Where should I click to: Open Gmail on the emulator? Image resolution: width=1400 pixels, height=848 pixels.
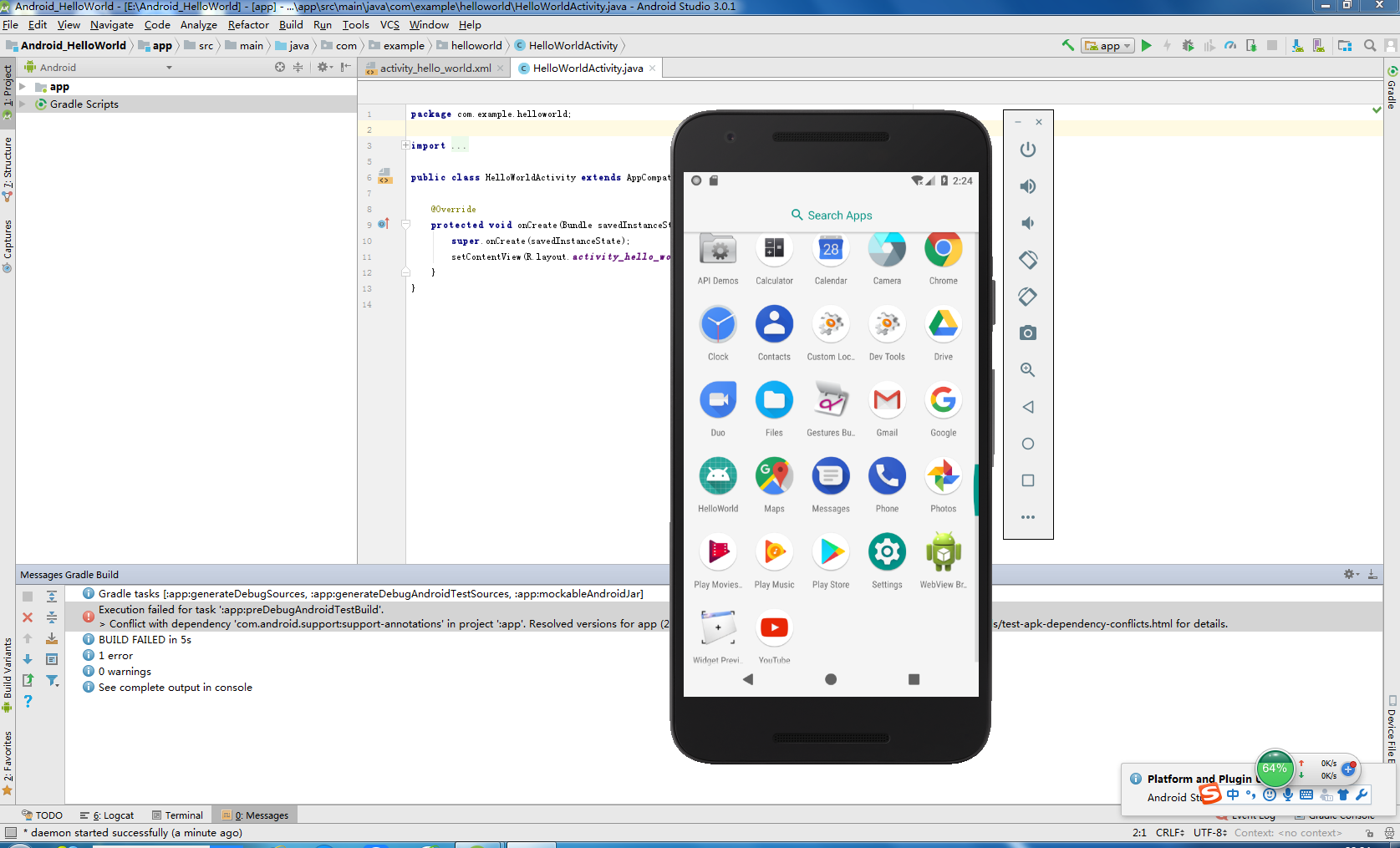click(x=887, y=409)
